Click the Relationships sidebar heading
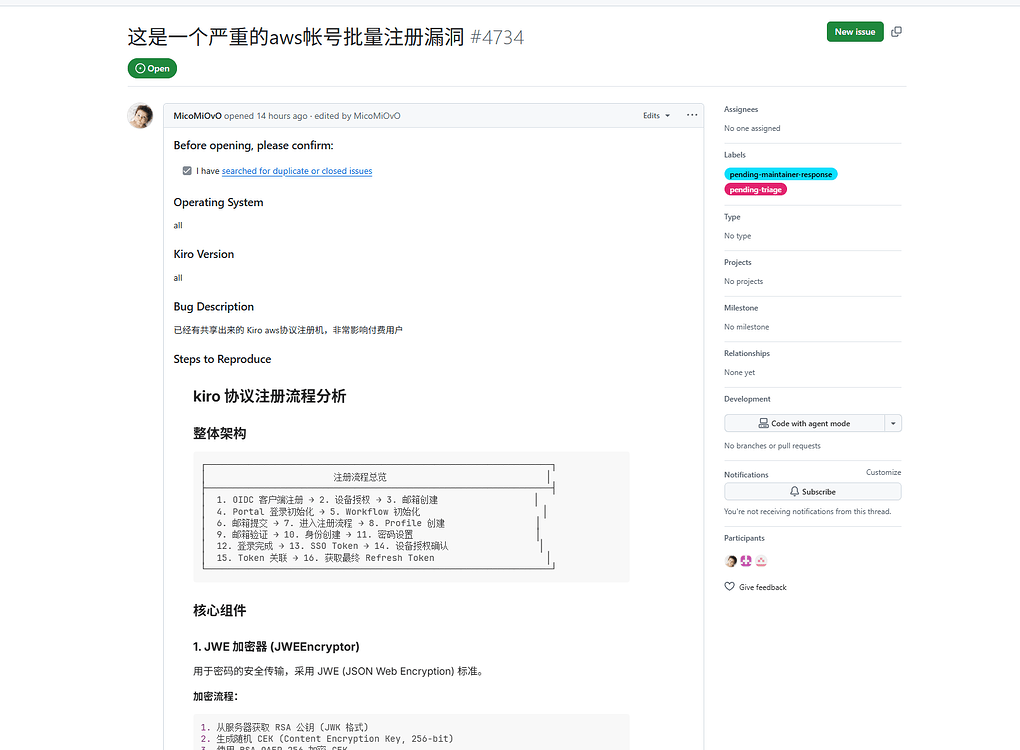This screenshot has width=1020, height=750. coord(747,353)
